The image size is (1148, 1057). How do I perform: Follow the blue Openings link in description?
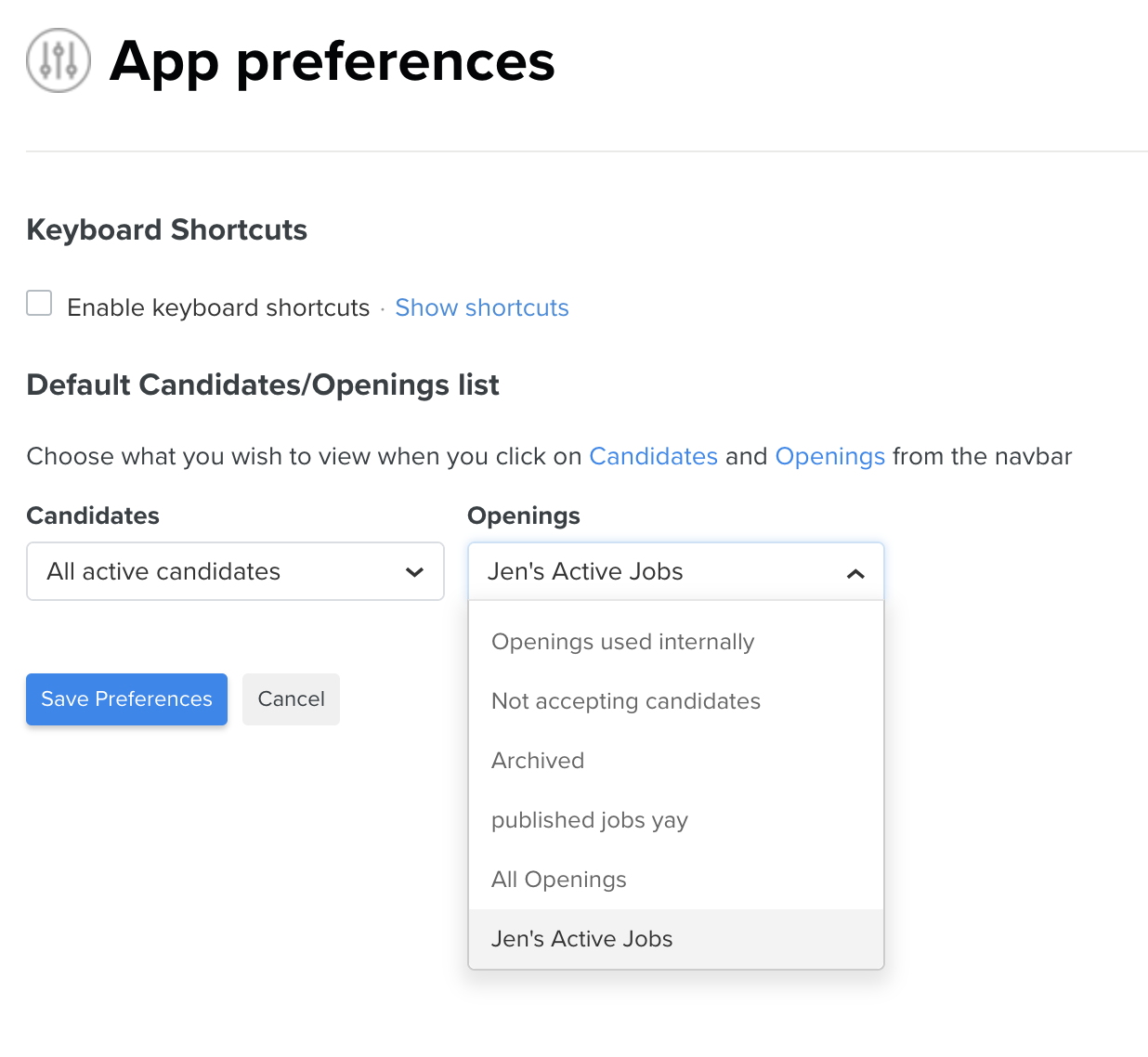[829, 456]
